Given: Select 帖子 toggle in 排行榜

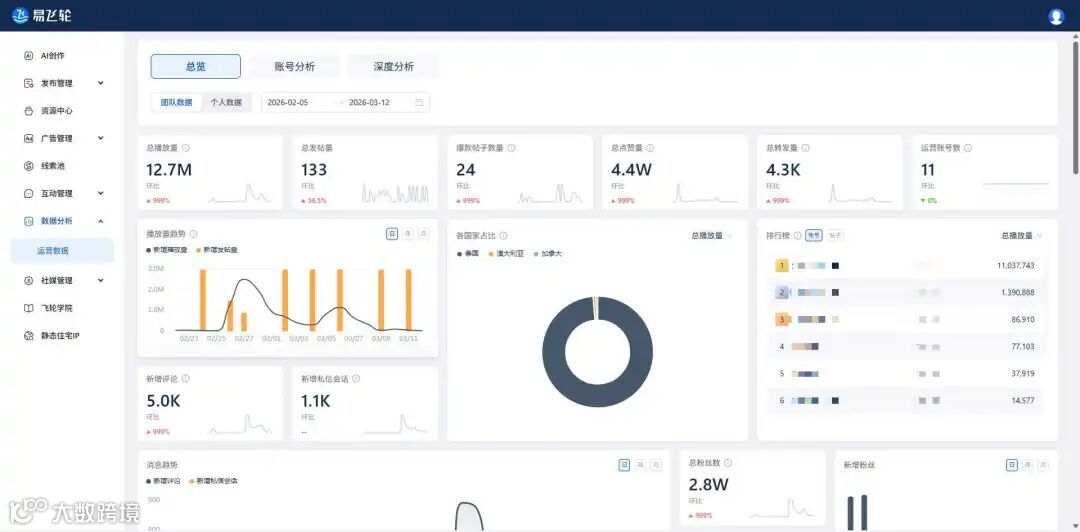Looking at the screenshot, I should pos(835,236).
